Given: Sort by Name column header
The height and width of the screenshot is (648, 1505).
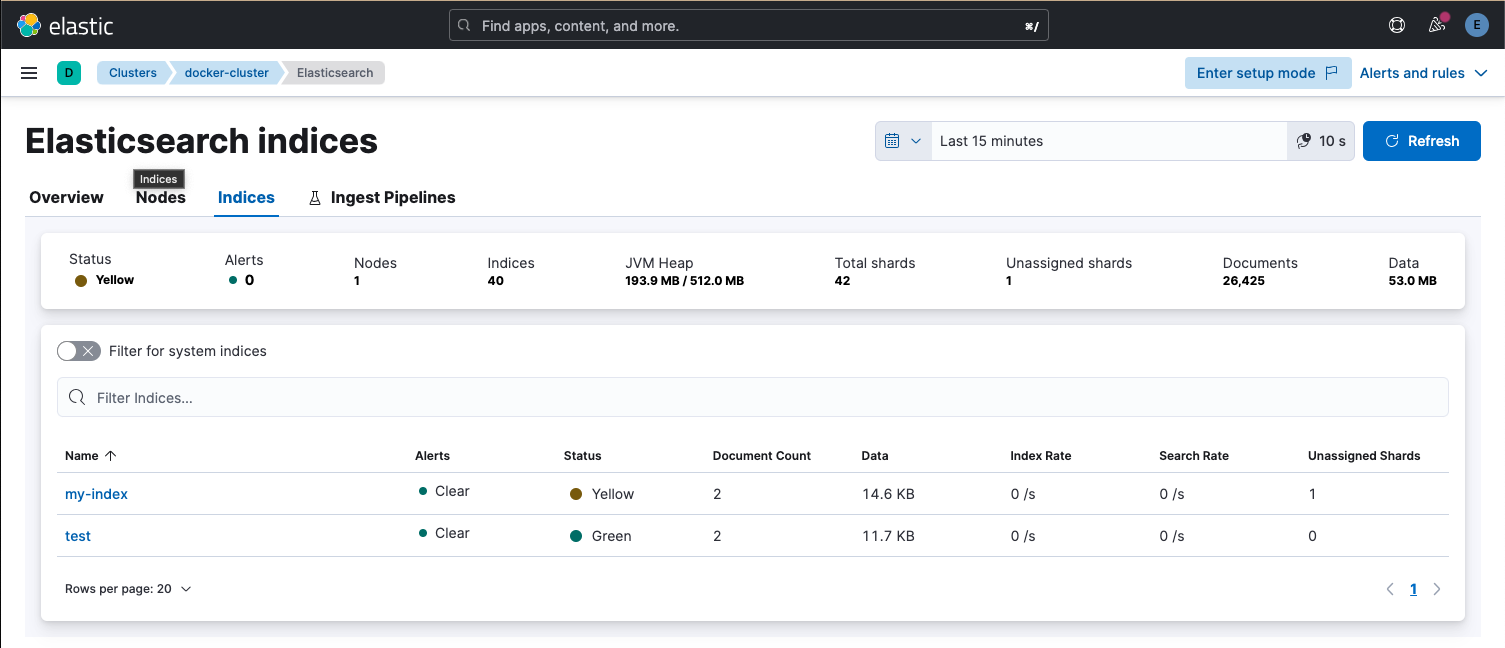Looking at the screenshot, I should 91,455.
